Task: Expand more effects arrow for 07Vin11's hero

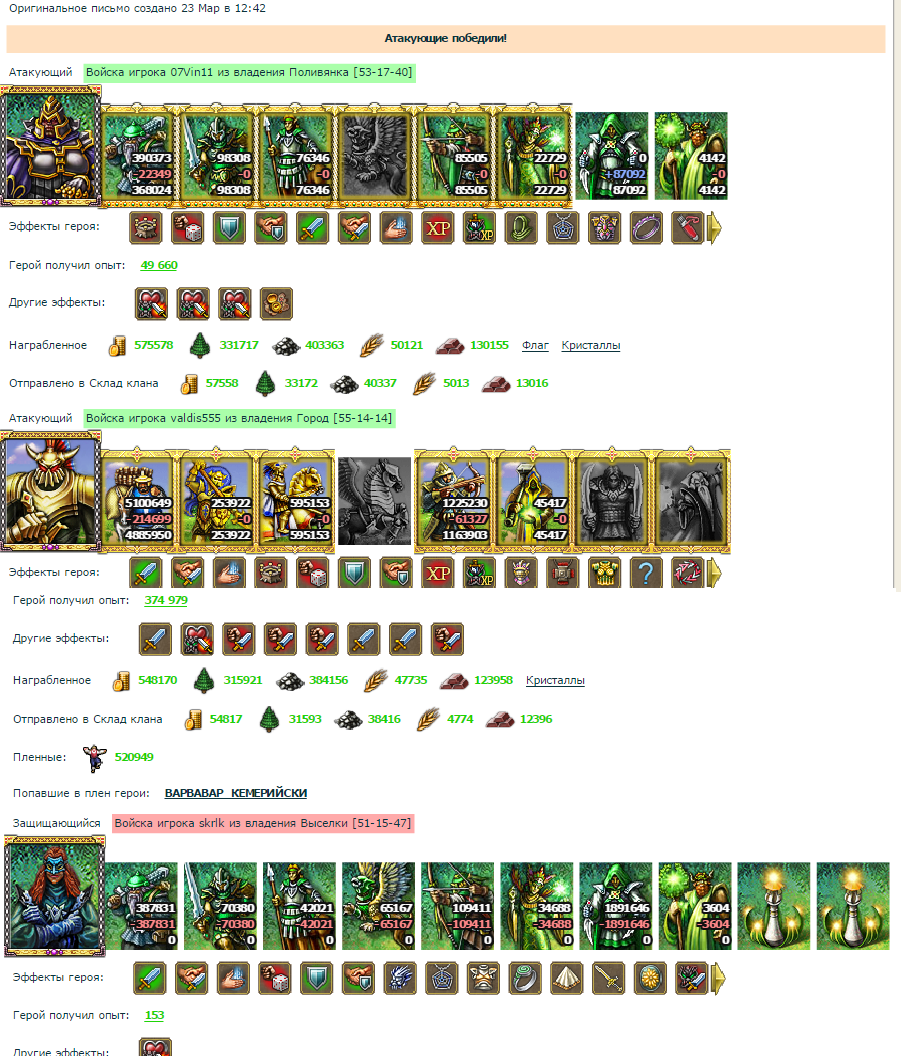Action: click(714, 228)
